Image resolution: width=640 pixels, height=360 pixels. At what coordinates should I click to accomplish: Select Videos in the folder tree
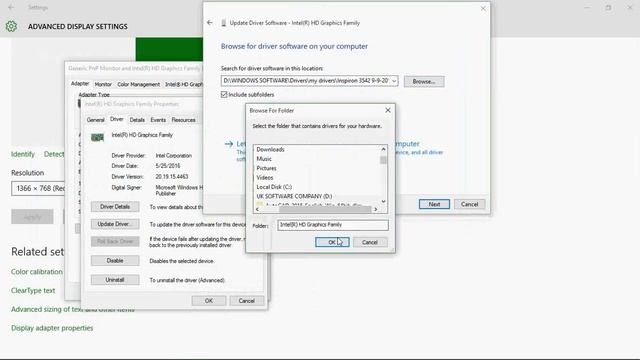(x=265, y=178)
